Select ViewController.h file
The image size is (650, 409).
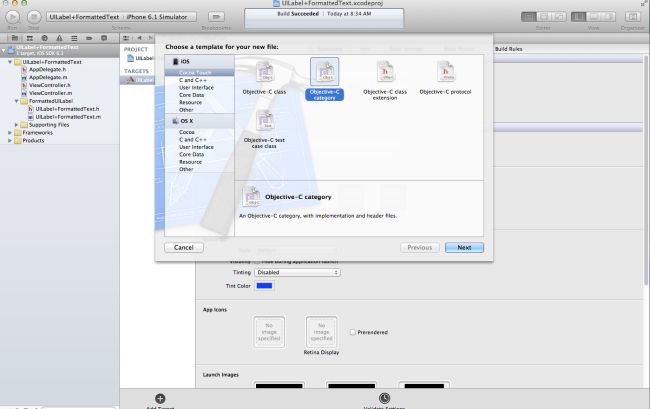pos(50,85)
